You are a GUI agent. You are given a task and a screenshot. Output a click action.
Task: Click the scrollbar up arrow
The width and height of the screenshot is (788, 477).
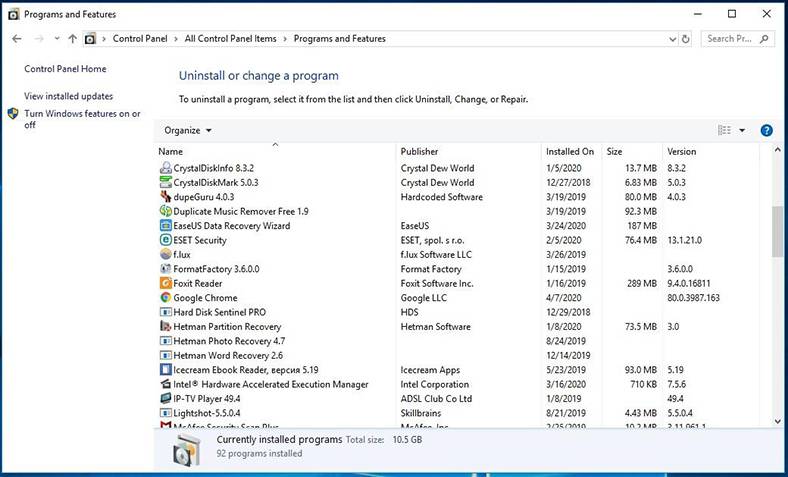pyautogui.click(x=777, y=150)
